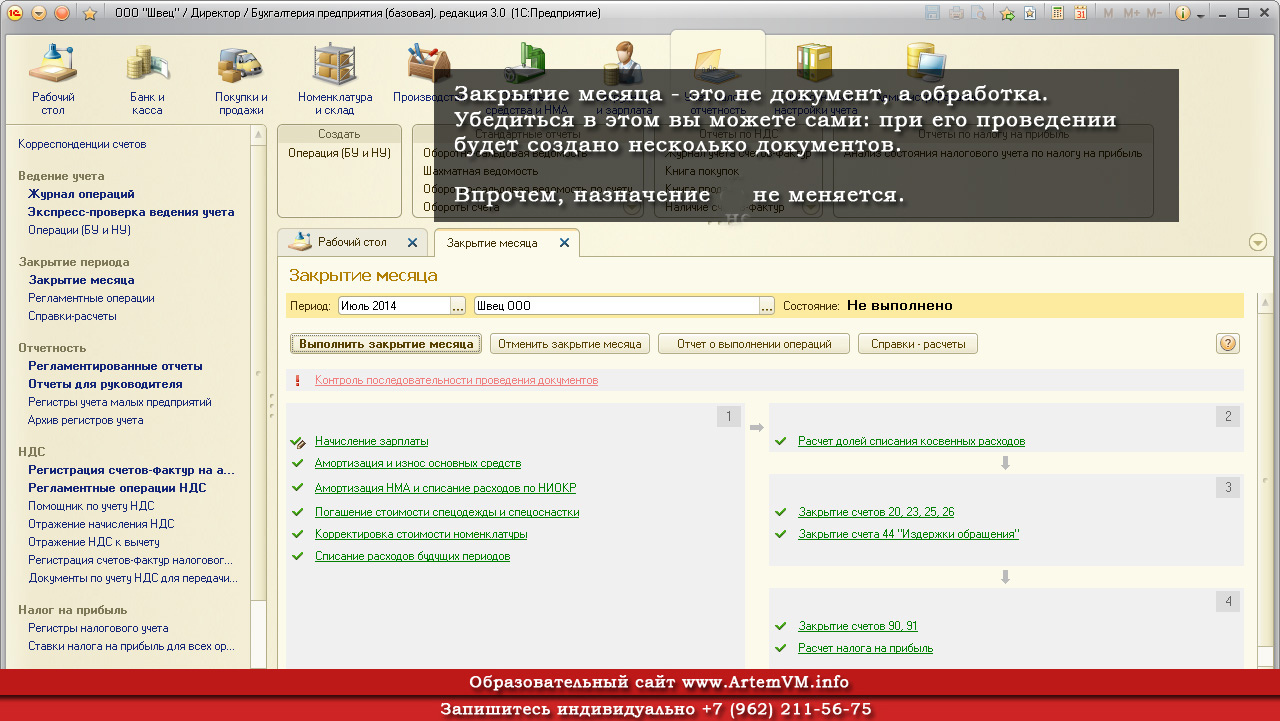The image size is (1280, 721).
Task: Open Помощник по учету НДС
Action: click(x=91, y=506)
